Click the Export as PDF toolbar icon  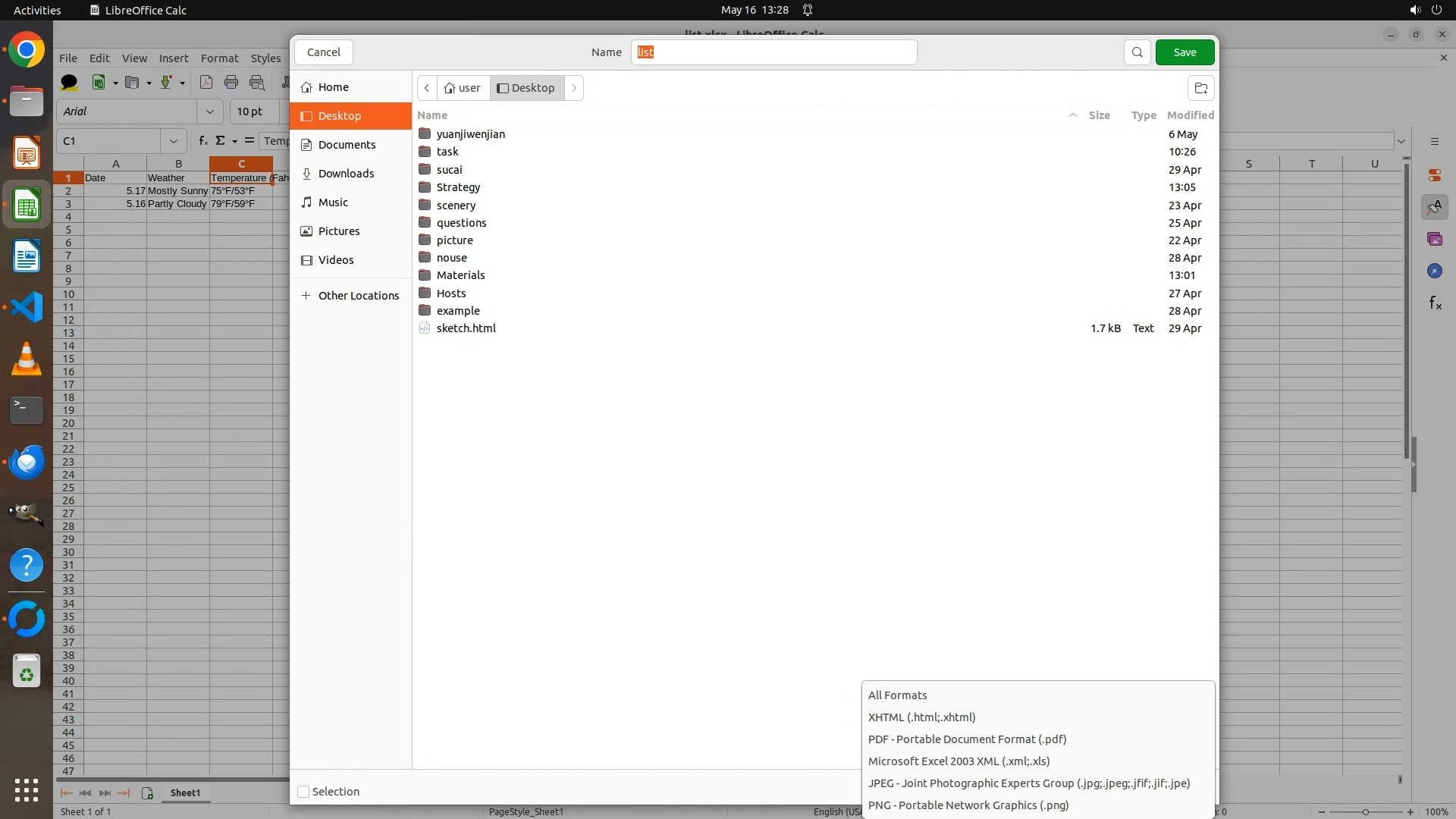point(206,83)
